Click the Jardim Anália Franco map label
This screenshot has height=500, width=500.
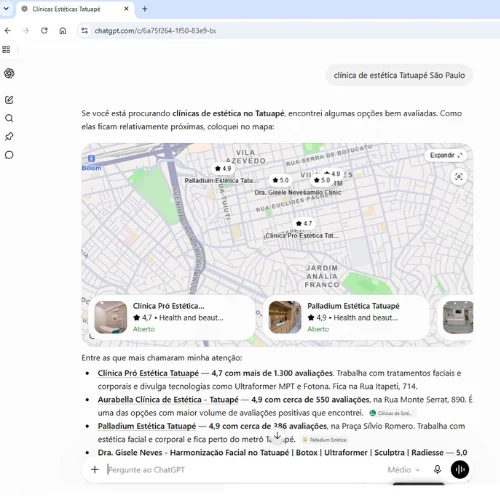[322, 276]
